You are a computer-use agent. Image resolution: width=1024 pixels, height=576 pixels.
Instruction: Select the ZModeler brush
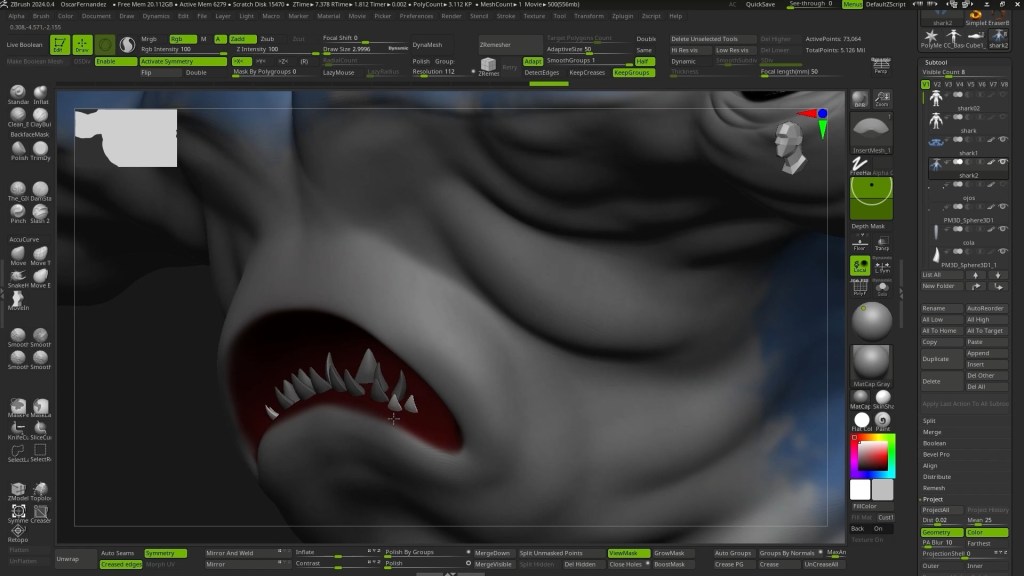pyautogui.click(x=18, y=491)
